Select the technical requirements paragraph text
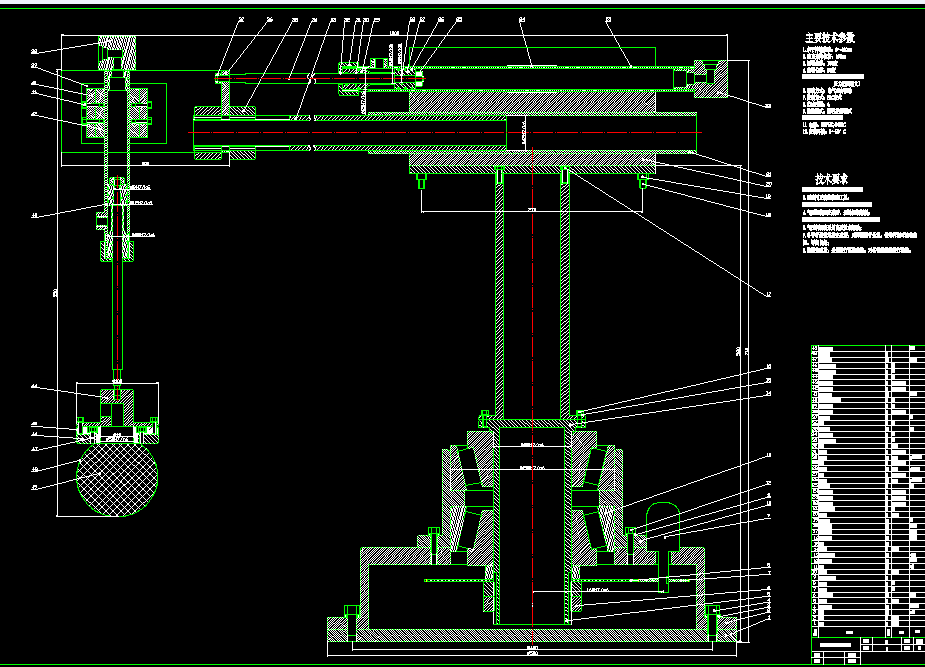This screenshot has width=925, height=667. (860, 221)
